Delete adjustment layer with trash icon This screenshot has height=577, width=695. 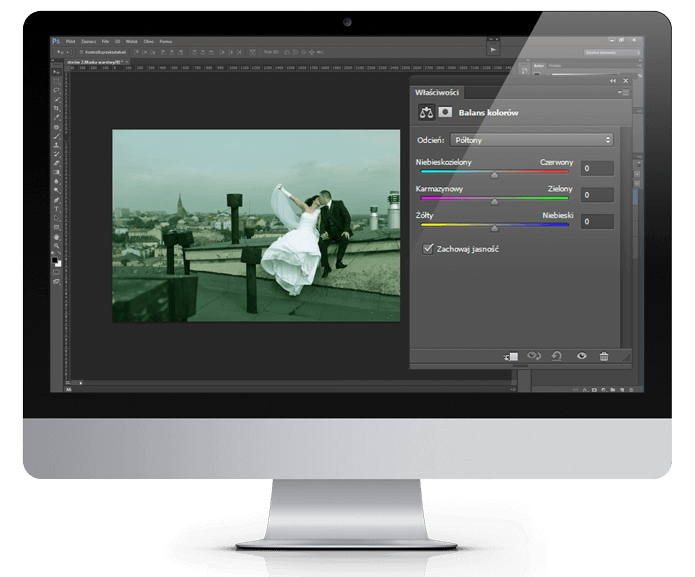[x=603, y=355]
